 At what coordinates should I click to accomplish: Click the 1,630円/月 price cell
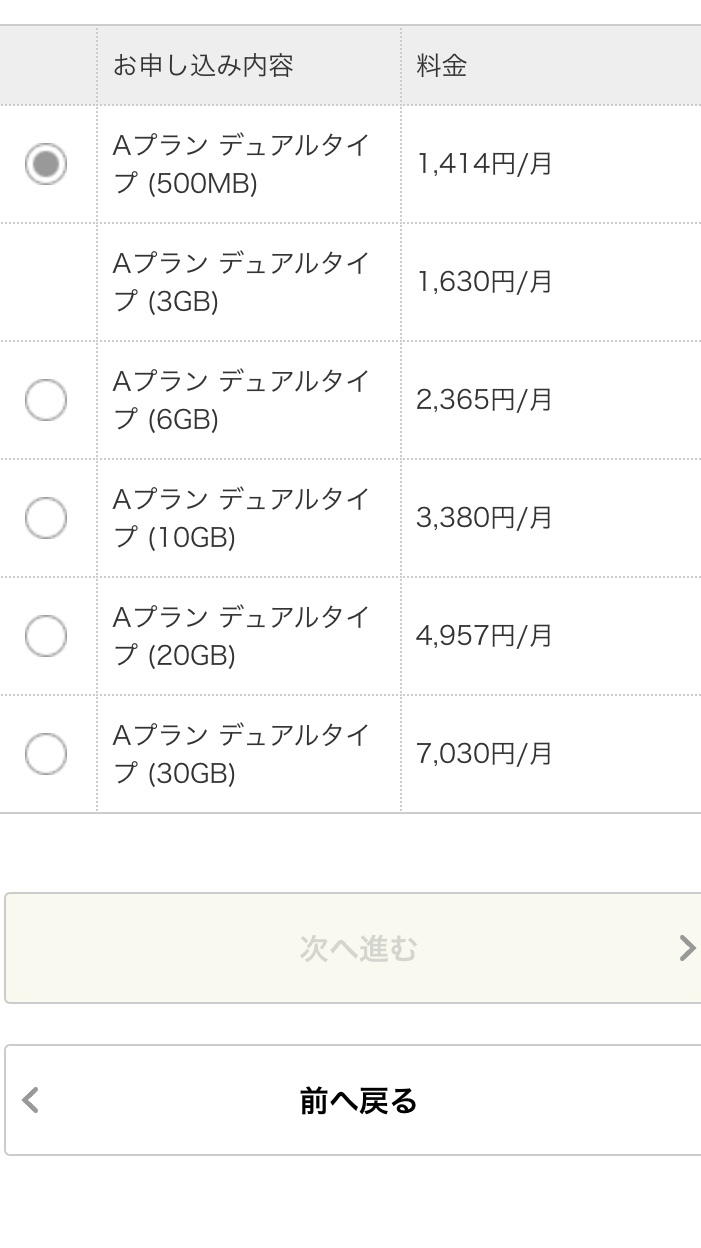coord(487,281)
